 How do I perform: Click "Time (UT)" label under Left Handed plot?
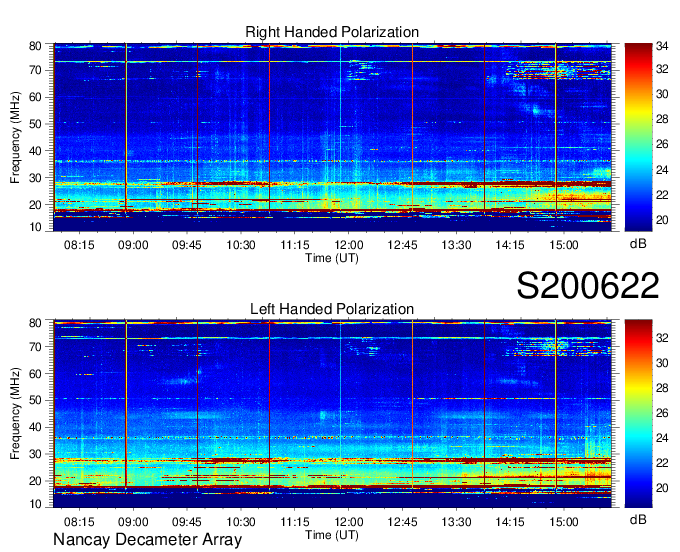click(x=332, y=535)
